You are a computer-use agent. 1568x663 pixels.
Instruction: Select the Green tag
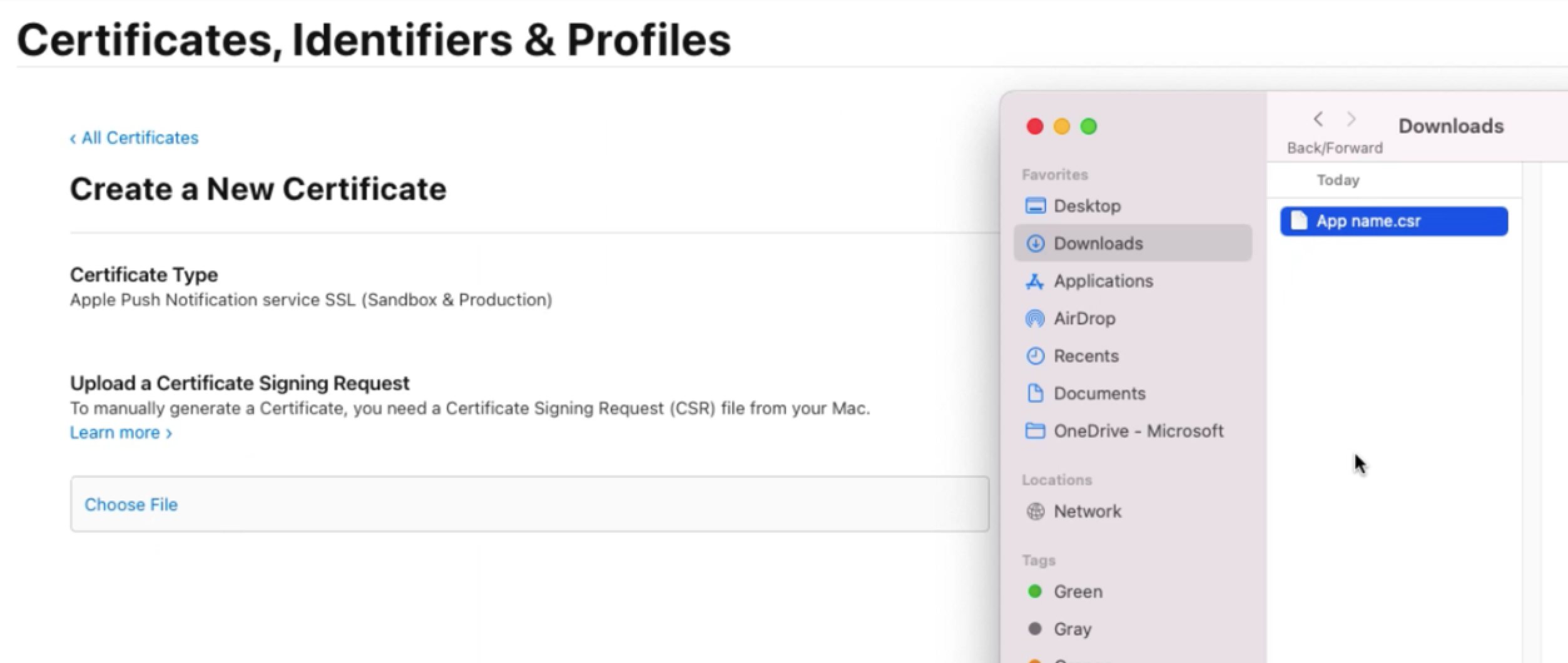coord(1077,591)
